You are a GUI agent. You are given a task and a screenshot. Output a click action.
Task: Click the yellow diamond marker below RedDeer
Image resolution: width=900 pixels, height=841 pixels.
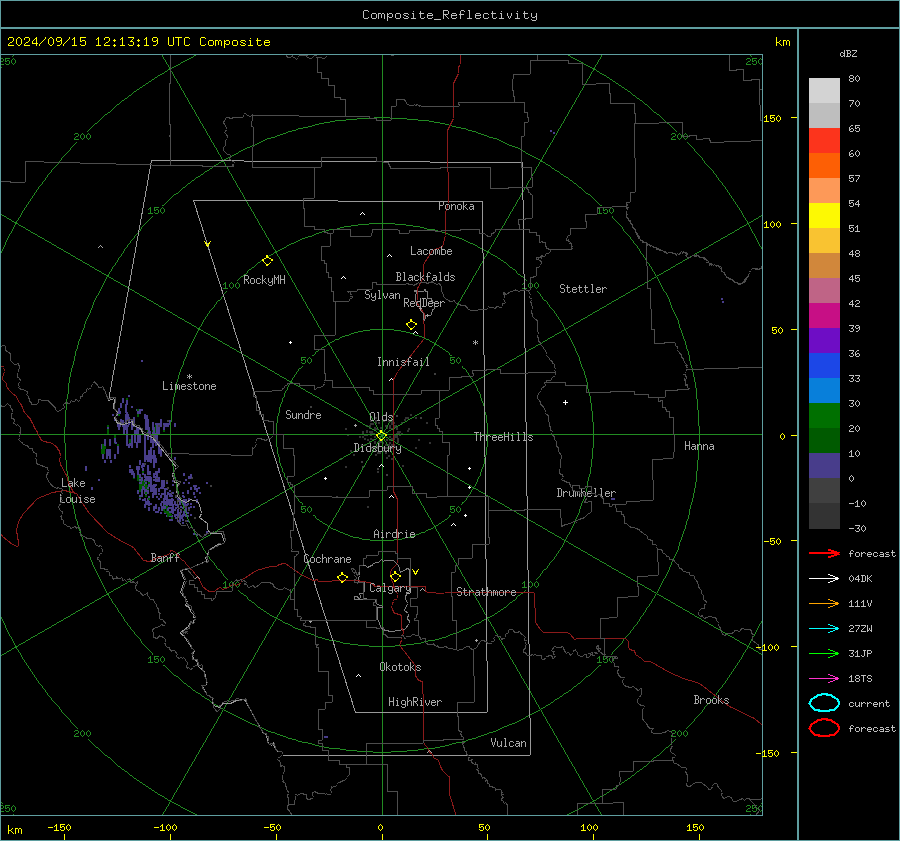pyautogui.click(x=412, y=325)
